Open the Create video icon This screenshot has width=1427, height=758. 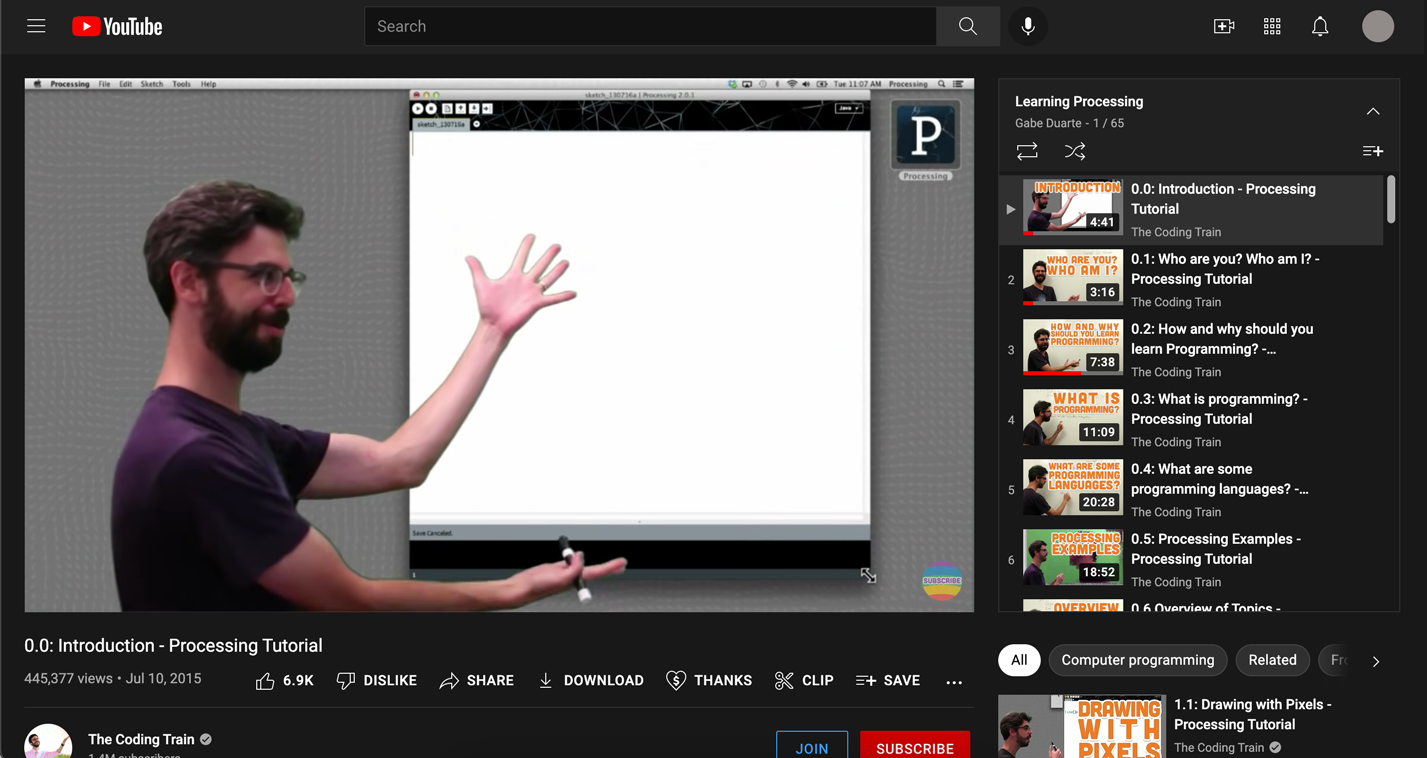[1224, 27]
